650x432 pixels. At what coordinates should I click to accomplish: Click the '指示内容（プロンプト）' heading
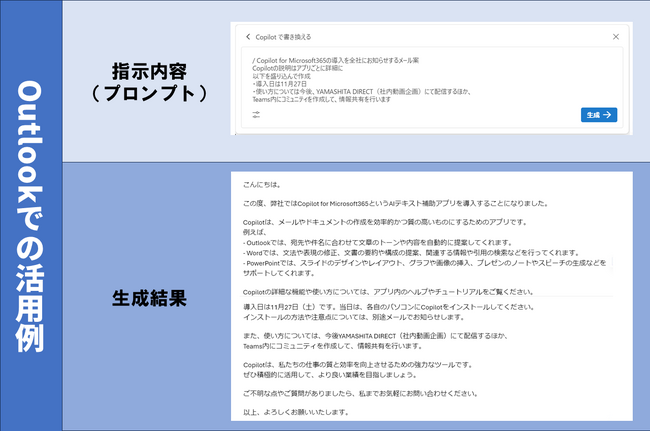(x=149, y=83)
